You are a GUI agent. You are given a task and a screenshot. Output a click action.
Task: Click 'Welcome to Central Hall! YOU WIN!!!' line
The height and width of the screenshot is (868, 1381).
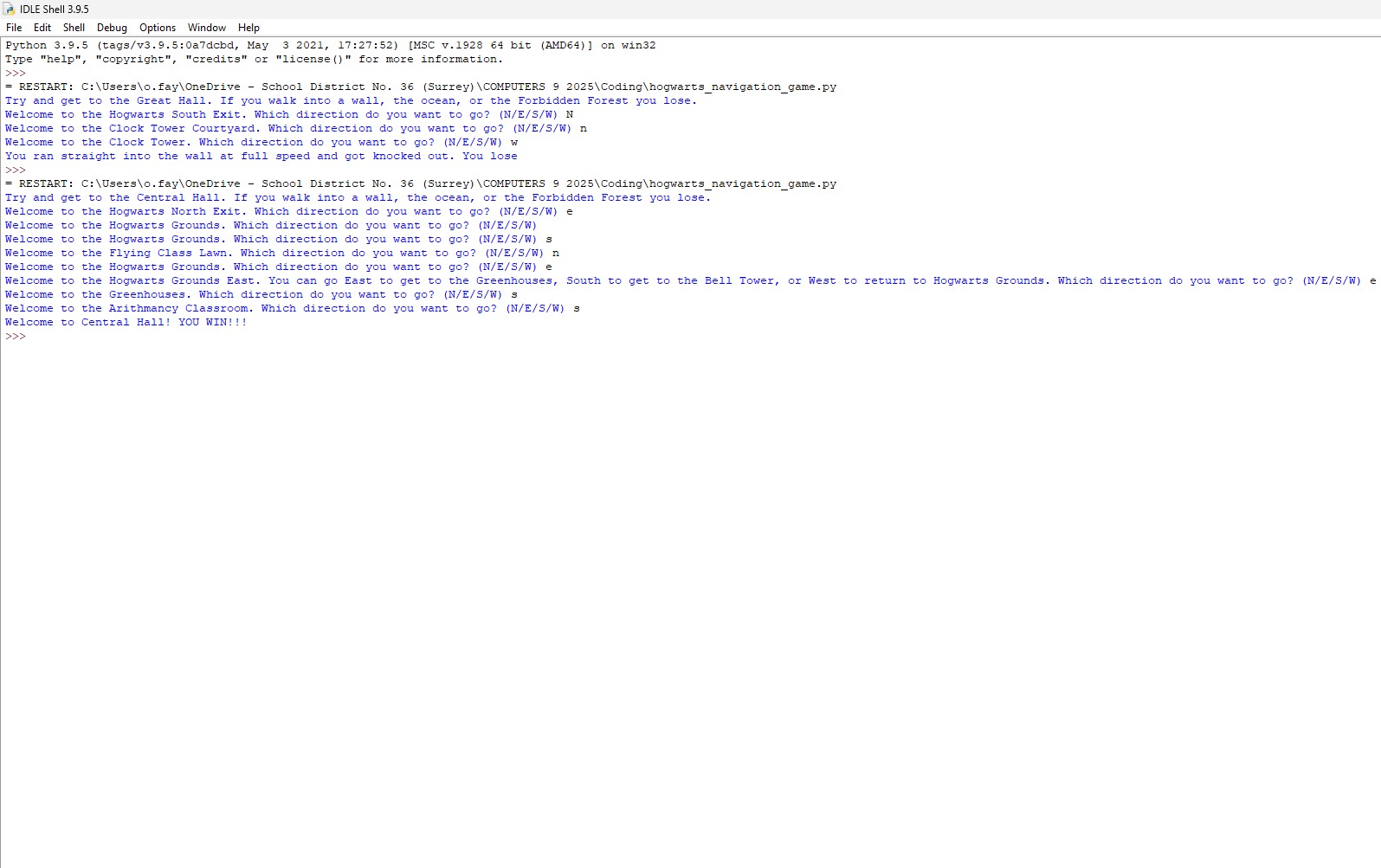point(126,322)
